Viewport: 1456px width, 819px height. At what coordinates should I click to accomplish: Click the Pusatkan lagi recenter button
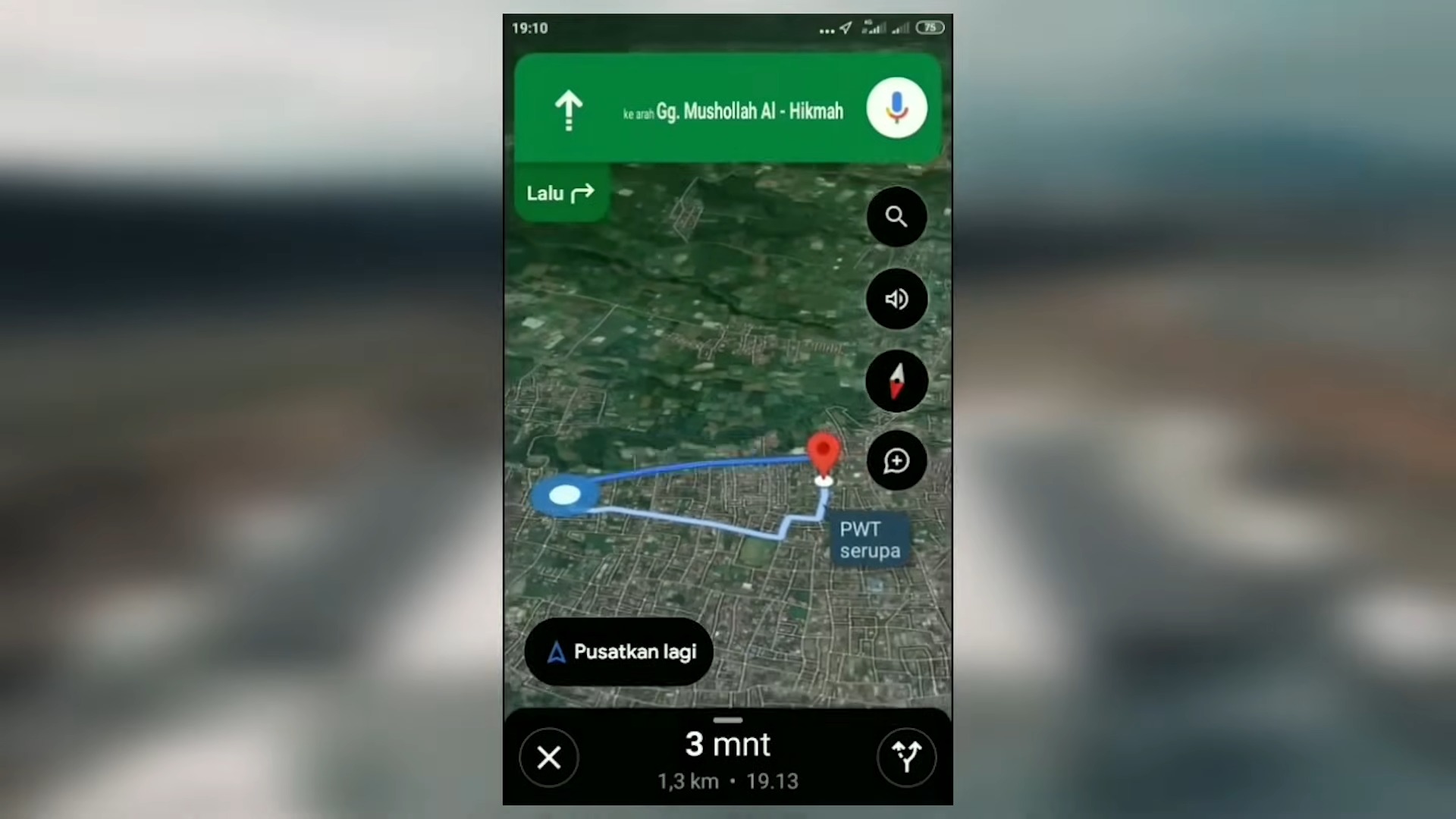620,651
